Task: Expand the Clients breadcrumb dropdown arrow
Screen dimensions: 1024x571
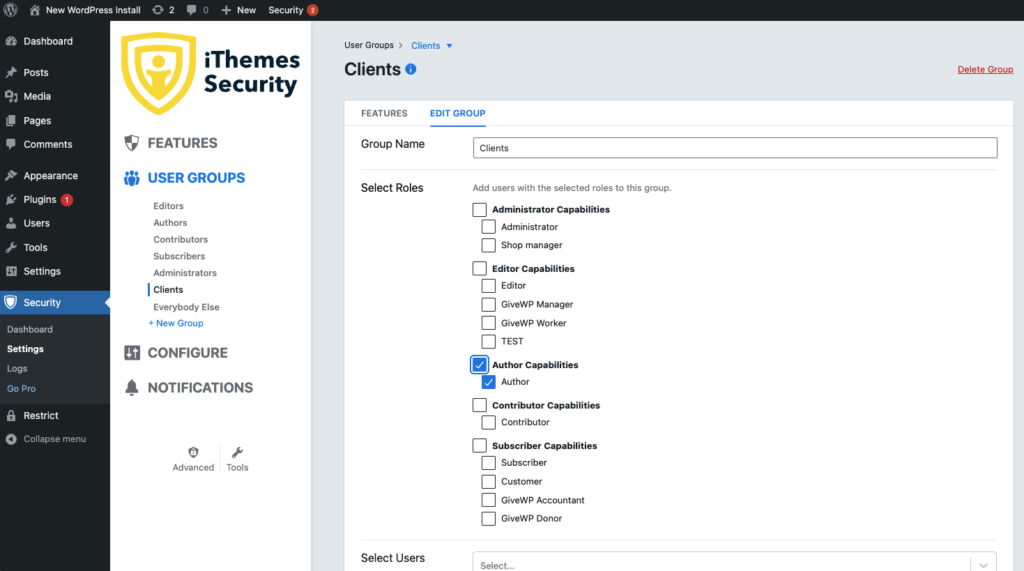Action: [x=449, y=46]
